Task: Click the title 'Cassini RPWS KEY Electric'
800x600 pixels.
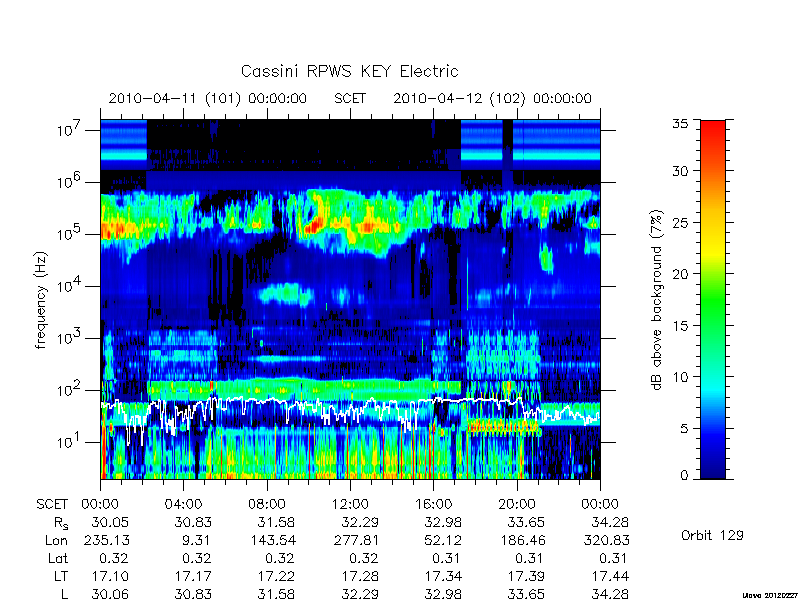Action: pyautogui.click(x=349, y=71)
